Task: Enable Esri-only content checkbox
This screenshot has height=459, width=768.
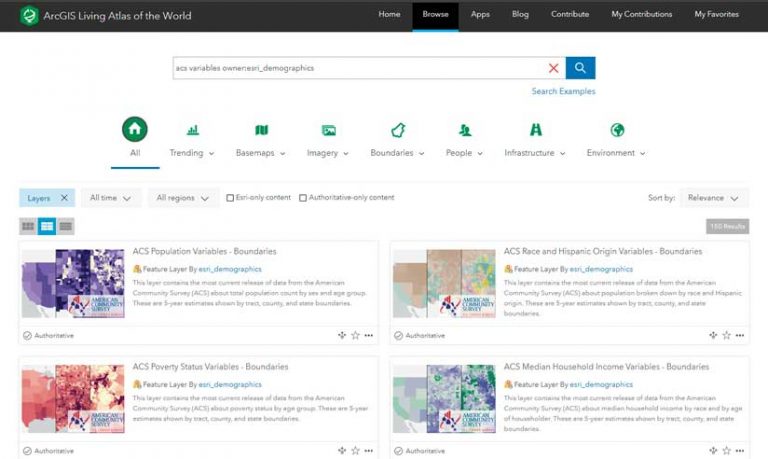Action: [230, 198]
